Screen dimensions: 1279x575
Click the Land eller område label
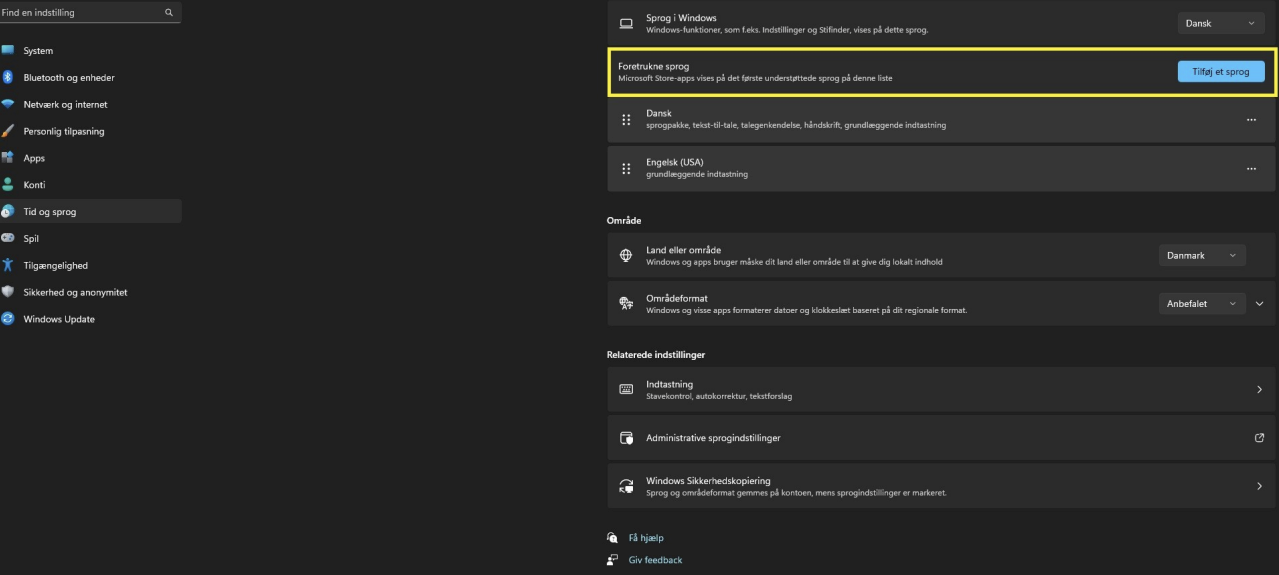(x=683, y=250)
